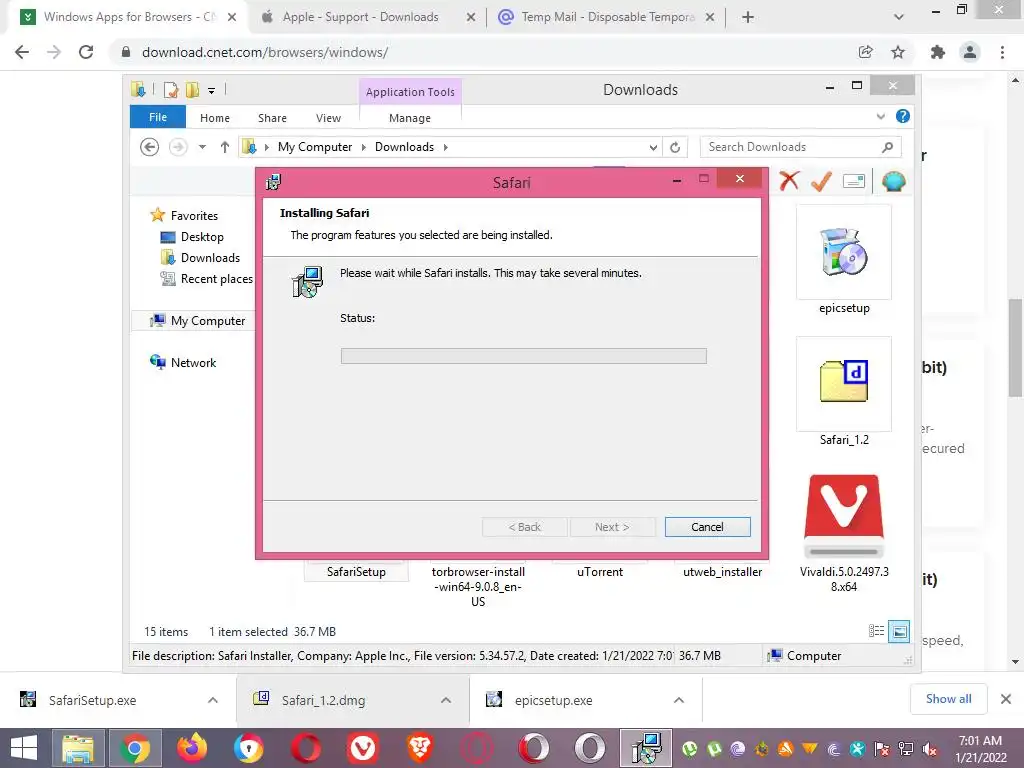
Task: Open Vivaldi from the taskbar
Action: 362,748
